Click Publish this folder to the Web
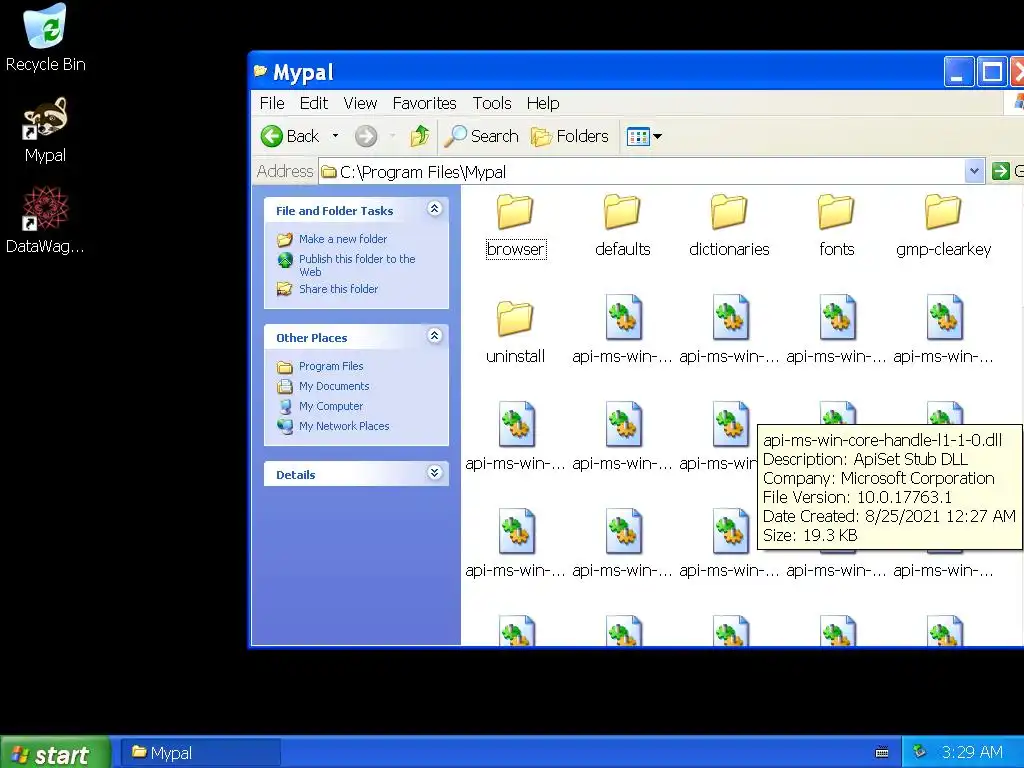The width and height of the screenshot is (1024, 768). click(357, 265)
